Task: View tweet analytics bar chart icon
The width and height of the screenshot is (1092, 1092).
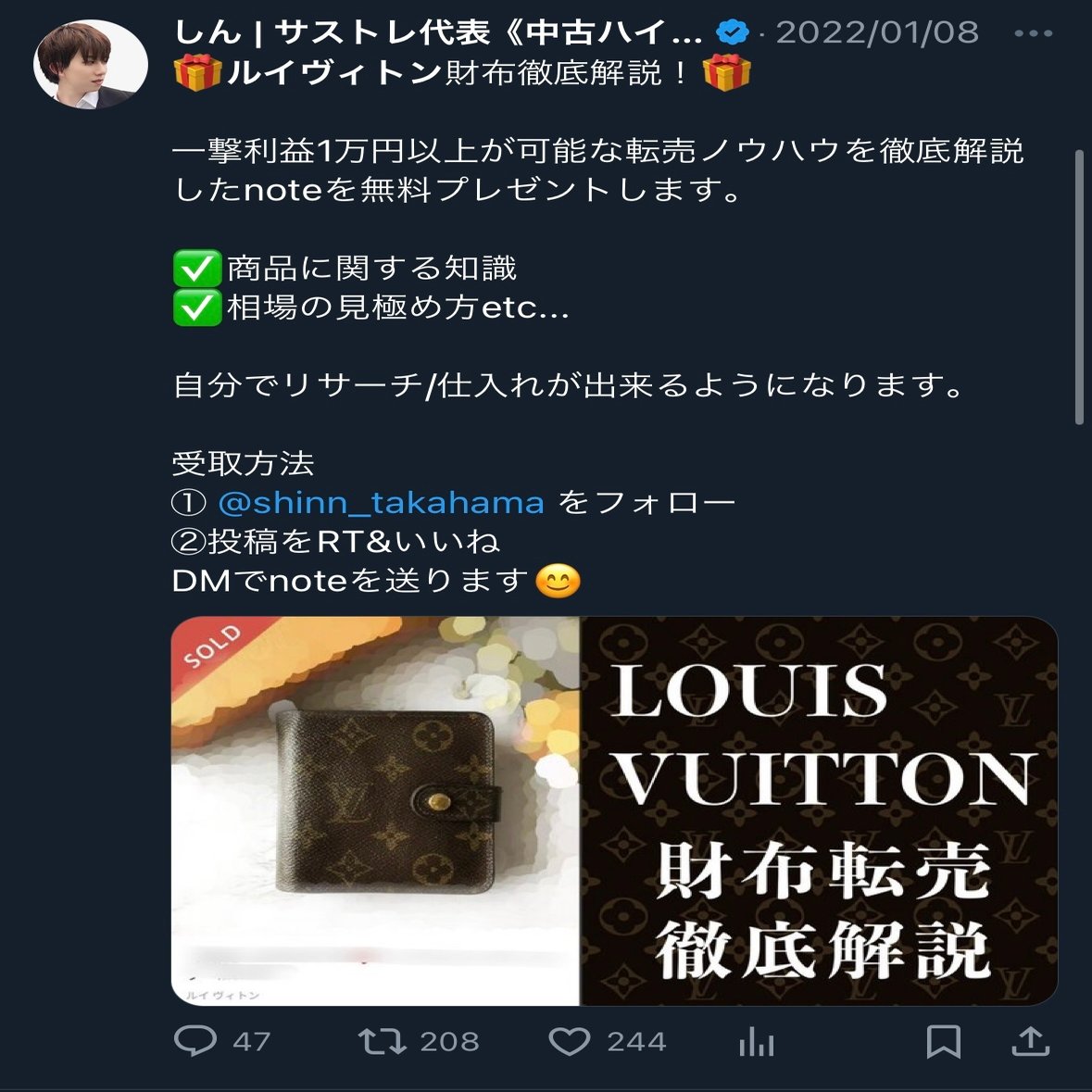Action: (757, 1043)
